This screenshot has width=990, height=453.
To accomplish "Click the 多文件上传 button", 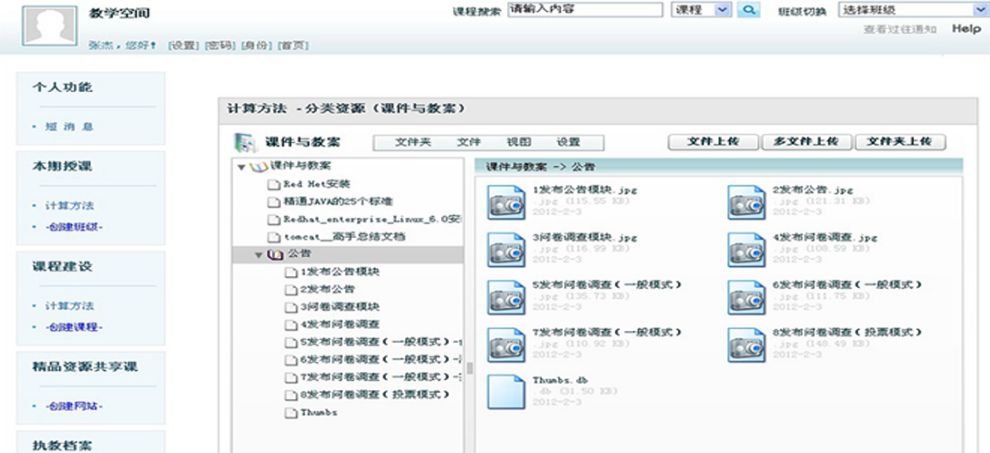I will (806, 142).
